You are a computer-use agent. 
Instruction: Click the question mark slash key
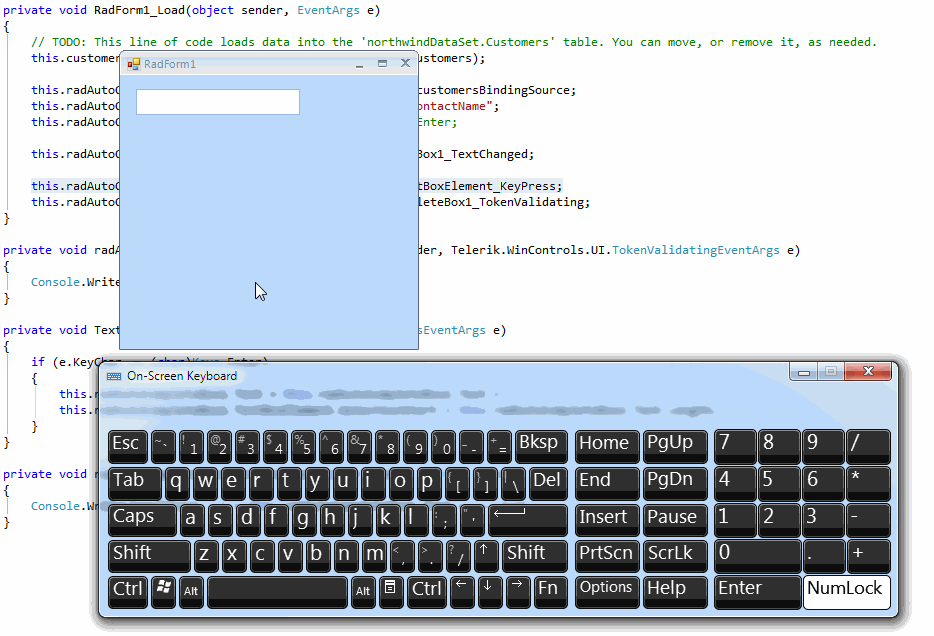click(458, 556)
